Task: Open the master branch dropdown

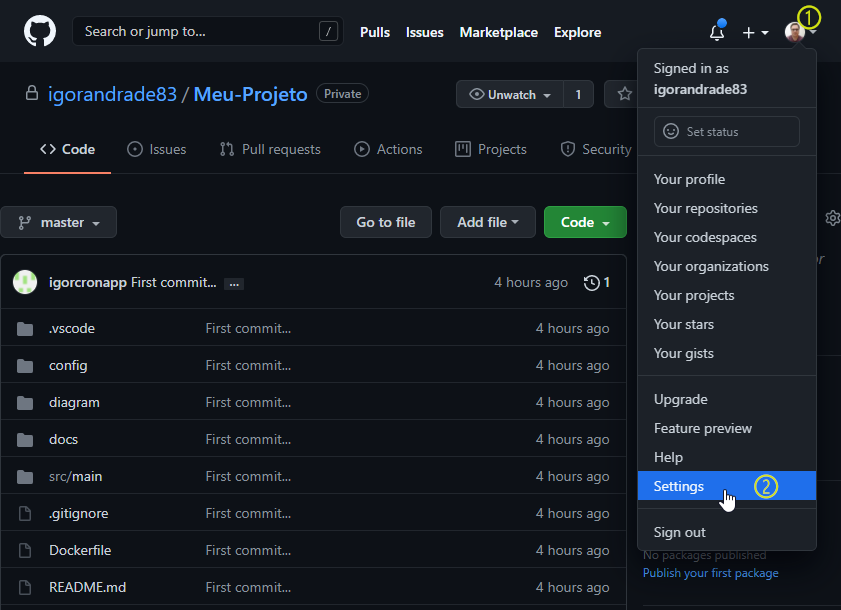Action: 58,222
